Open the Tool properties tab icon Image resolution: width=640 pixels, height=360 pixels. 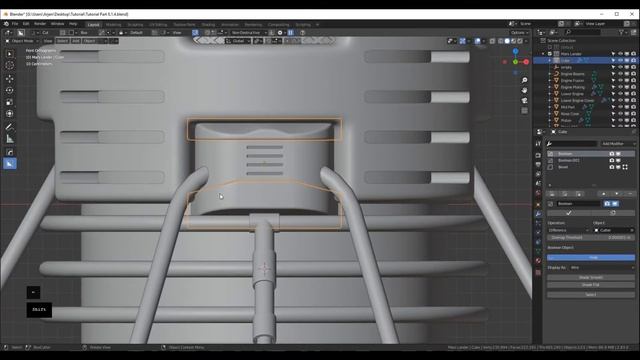[x=538, y=144]
